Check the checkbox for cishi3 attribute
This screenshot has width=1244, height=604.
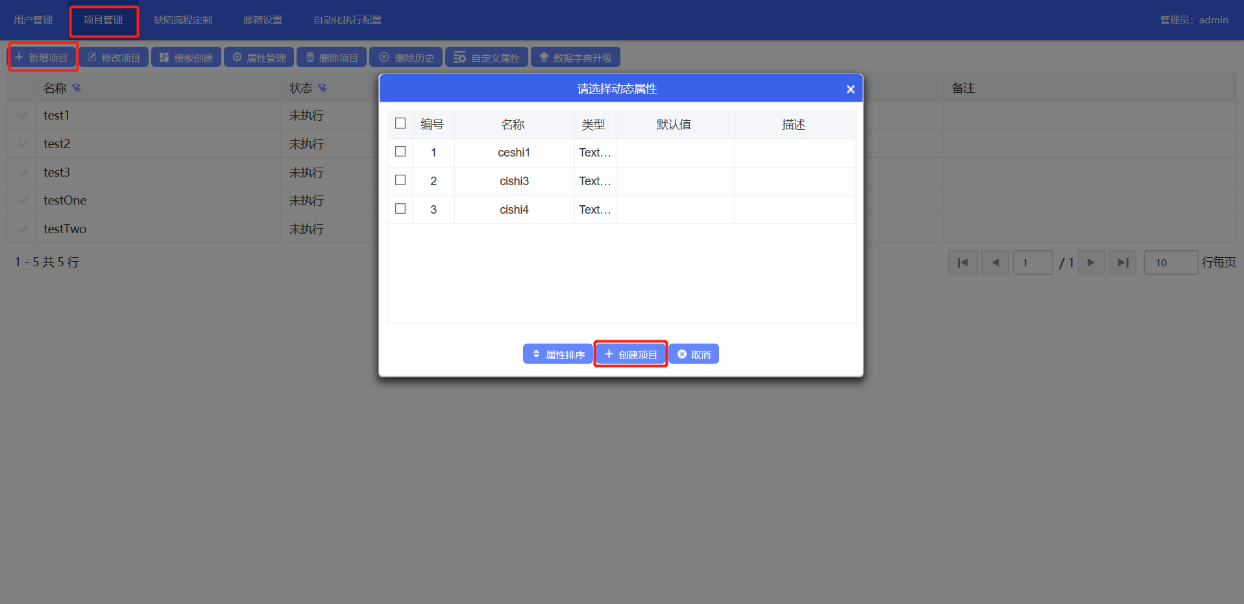(x=400, y=180)
